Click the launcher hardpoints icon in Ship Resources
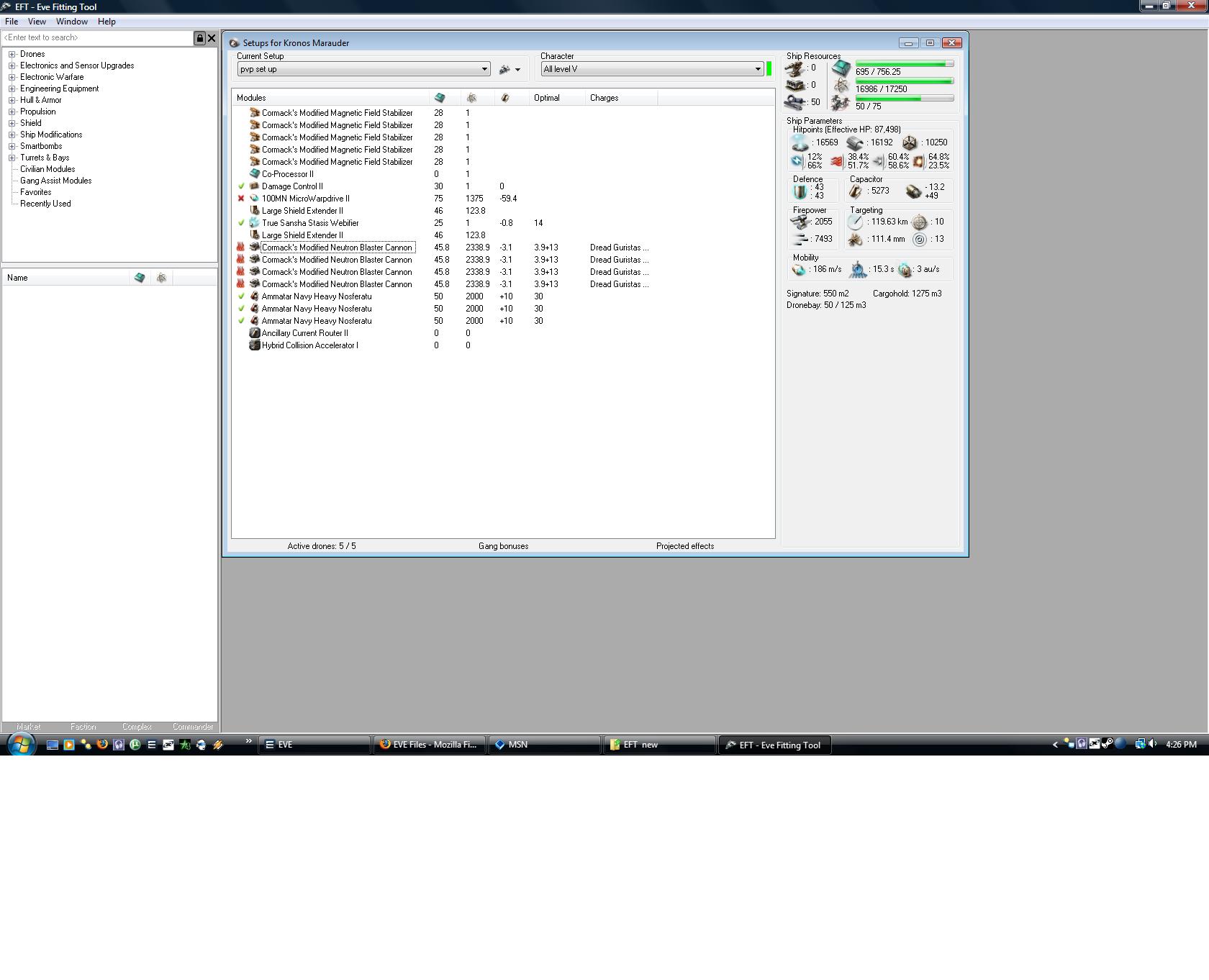The width and height of the screenshot is (1209, 980). (x=795, y=85)
